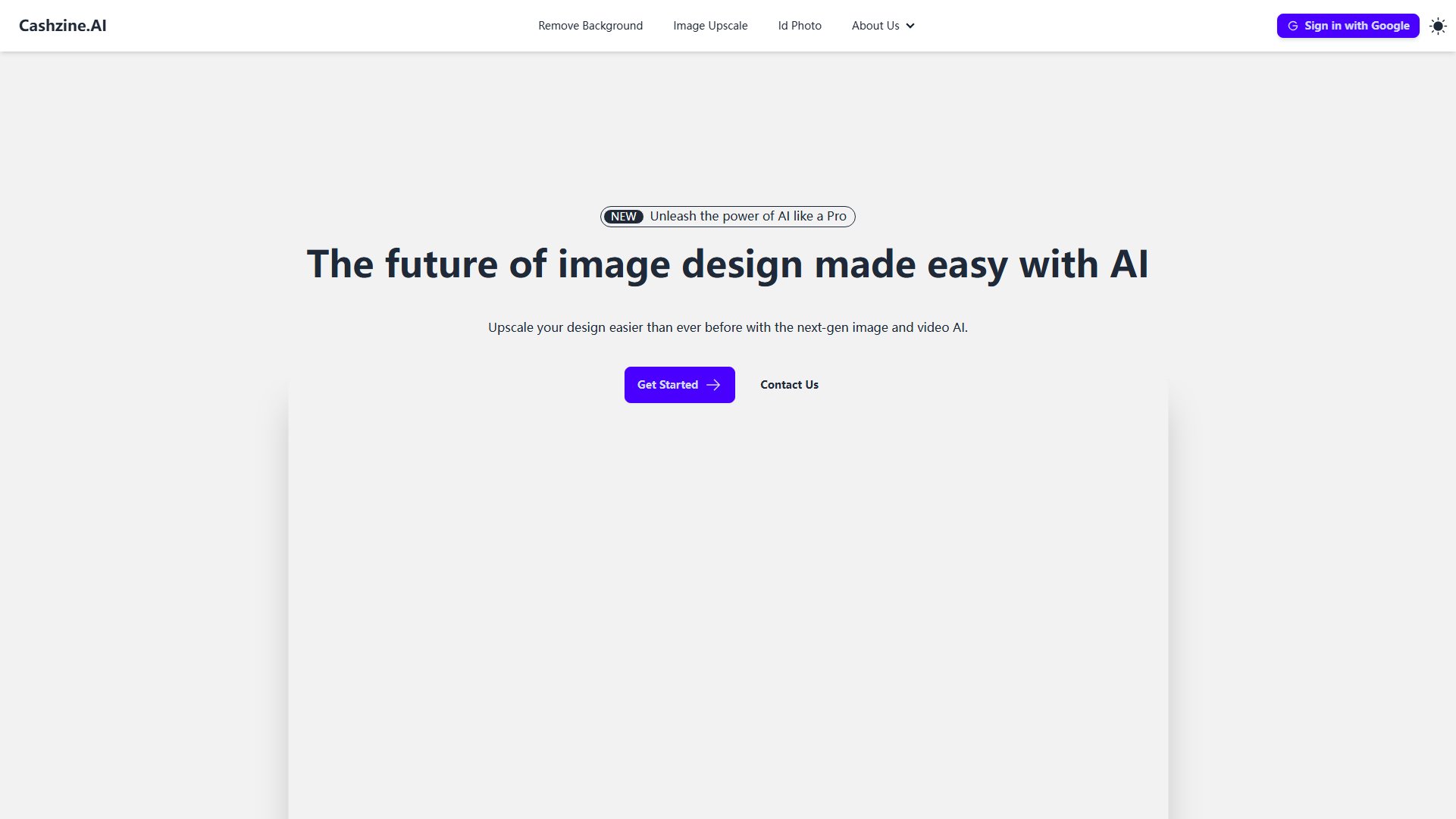Open the Contact Us link

(789, 385)
